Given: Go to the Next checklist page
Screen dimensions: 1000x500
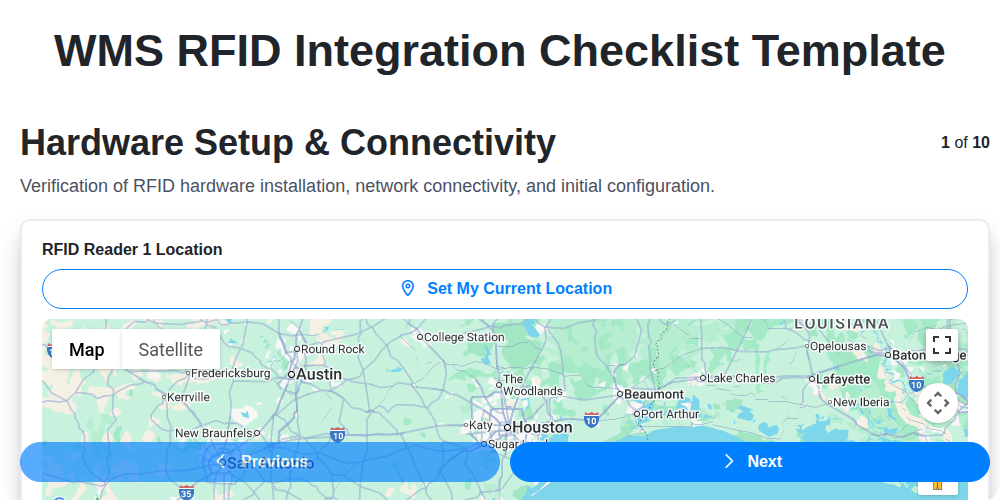Looking at the screenshot, I should (749, 462).
